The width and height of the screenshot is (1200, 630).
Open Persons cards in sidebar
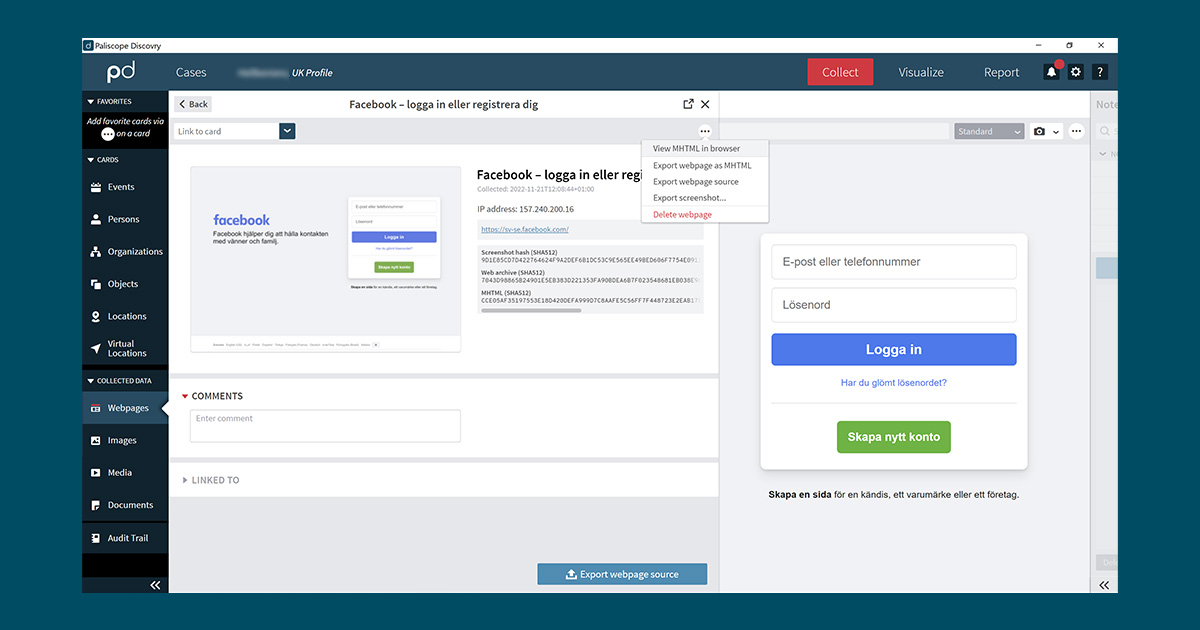pyautogui.click(x=124, y=219)
